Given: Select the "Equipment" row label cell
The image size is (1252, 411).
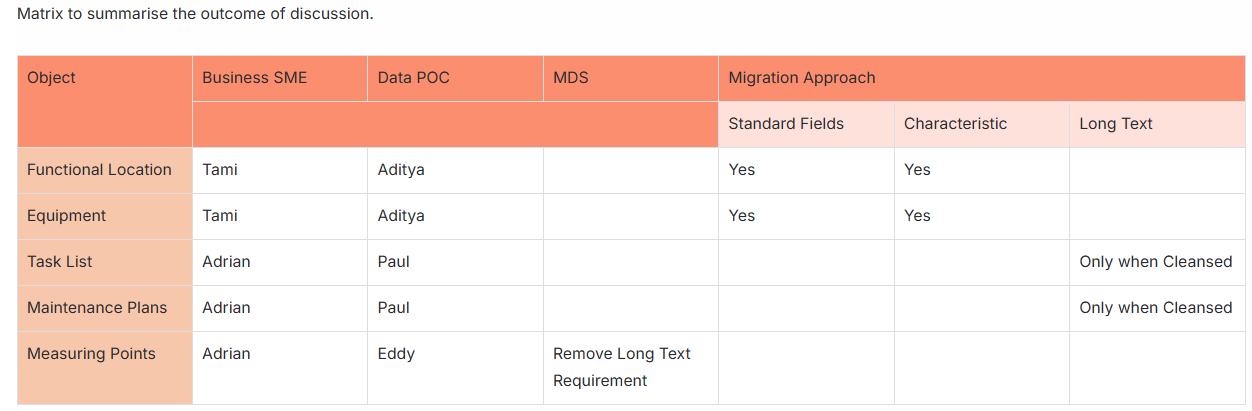Looking at the screenshot, I should [66, 216].
